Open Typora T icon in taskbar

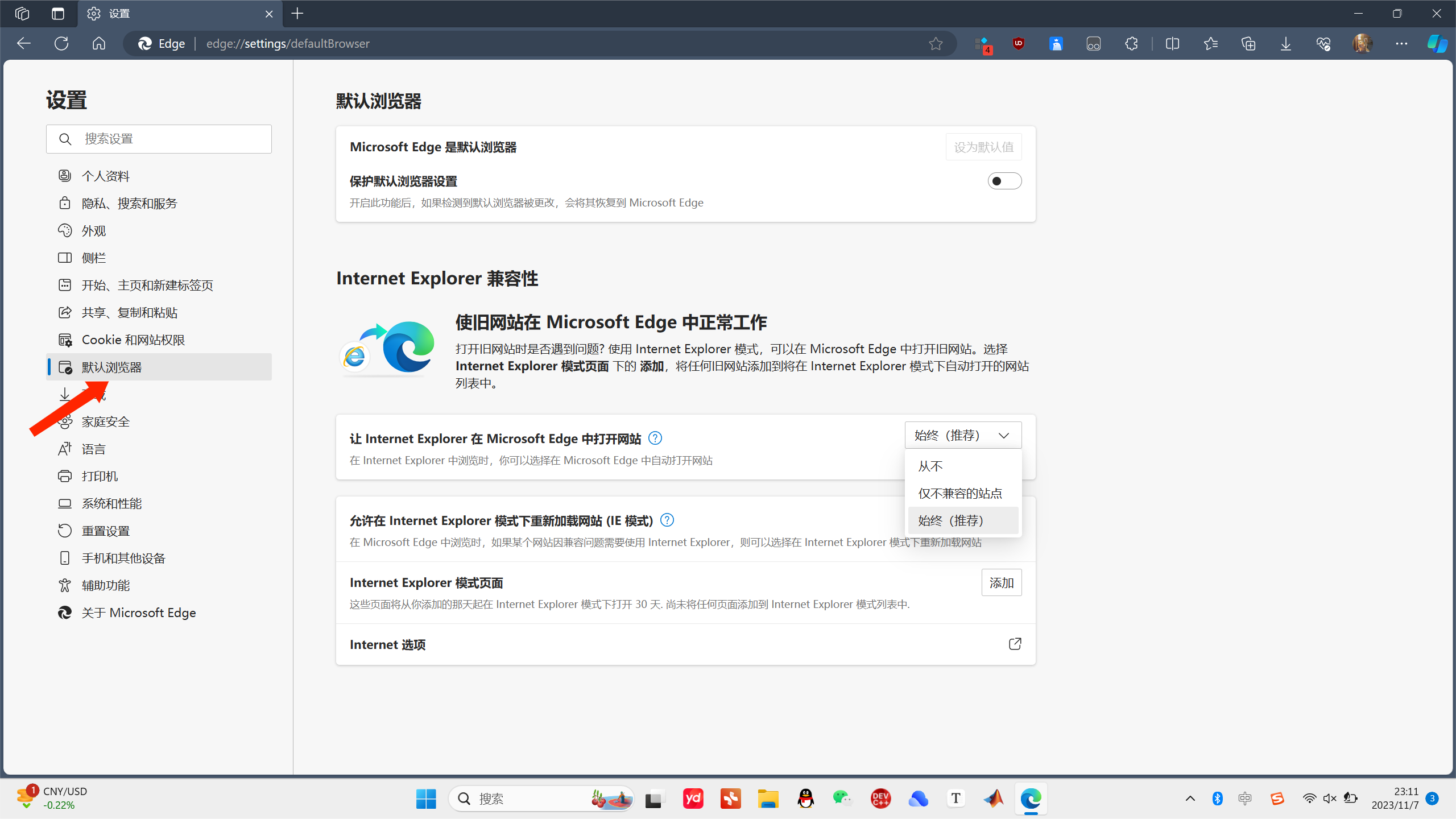click(x=956, y=799)
